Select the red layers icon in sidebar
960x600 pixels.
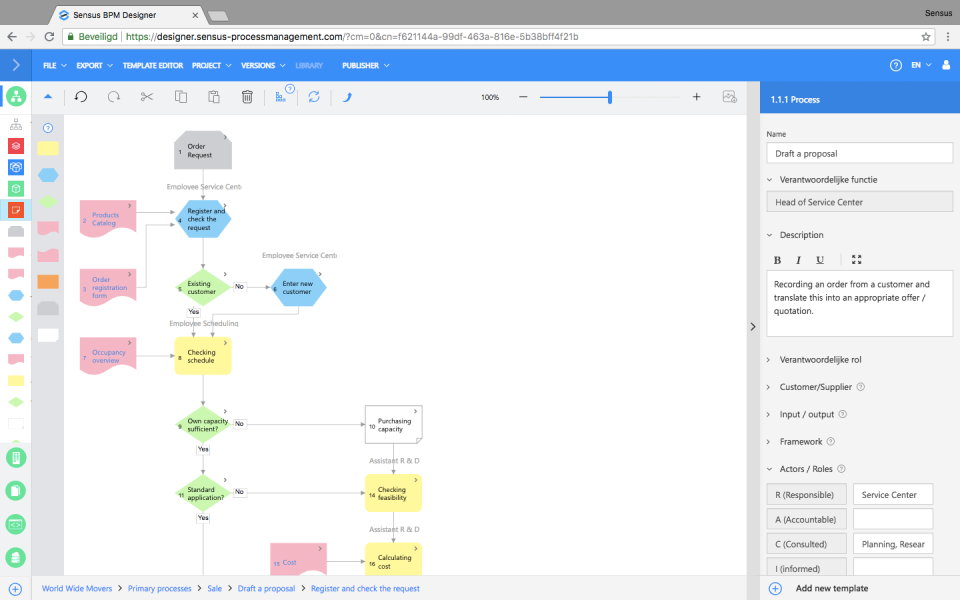16,146
